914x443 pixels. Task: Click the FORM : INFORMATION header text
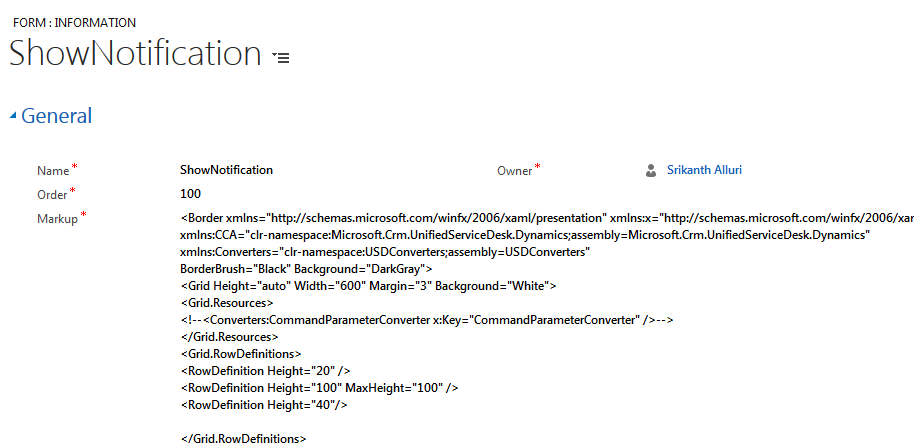coord(74,23)
